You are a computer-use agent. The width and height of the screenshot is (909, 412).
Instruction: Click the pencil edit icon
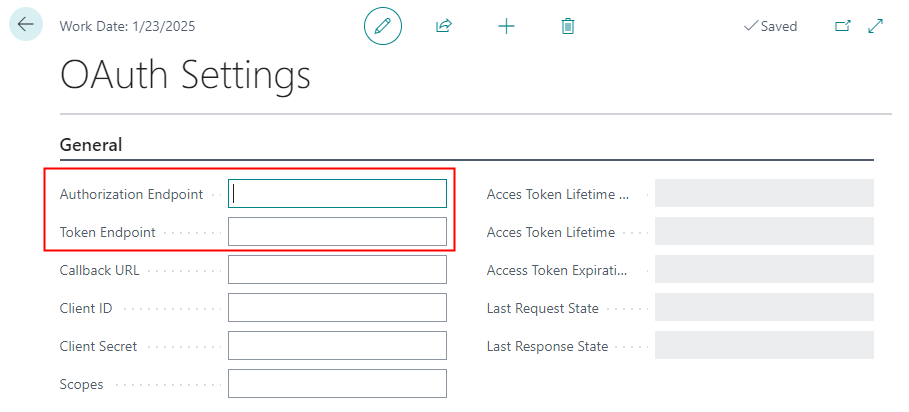point(382,26)
